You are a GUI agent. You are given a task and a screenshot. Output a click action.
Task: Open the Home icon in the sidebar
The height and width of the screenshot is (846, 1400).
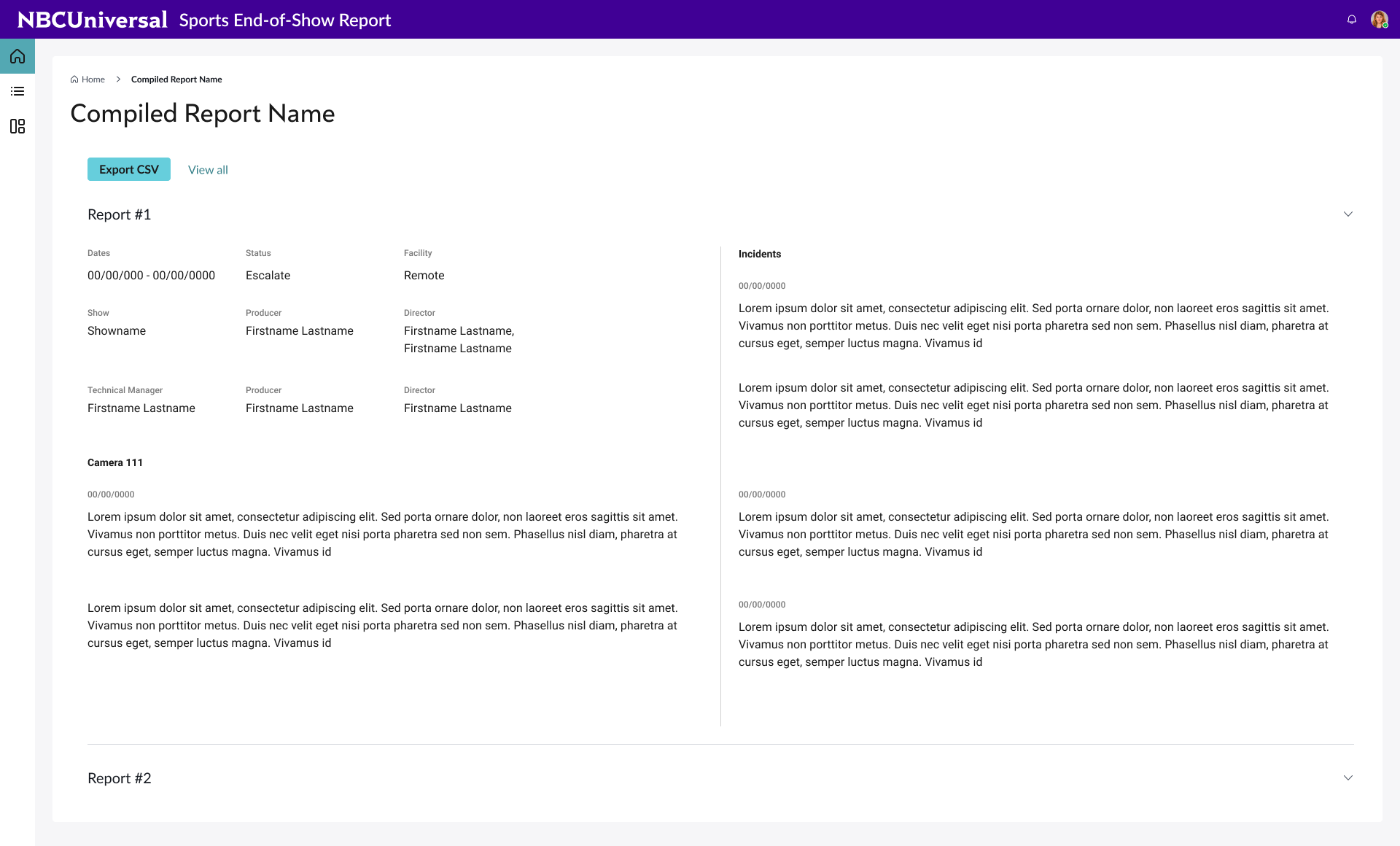click(x=17, y=56)
